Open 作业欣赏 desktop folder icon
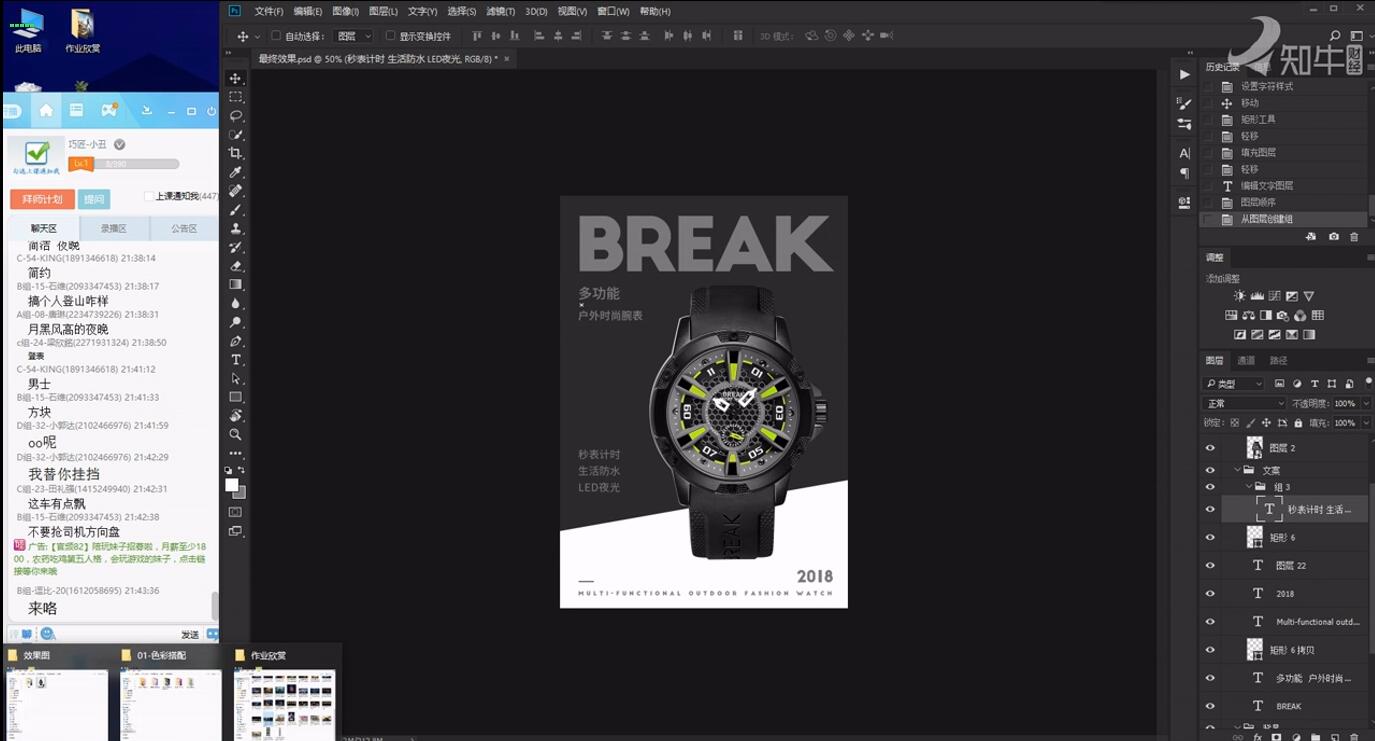The height and width of the screenshot is (741, 1375). click(83, 31)
